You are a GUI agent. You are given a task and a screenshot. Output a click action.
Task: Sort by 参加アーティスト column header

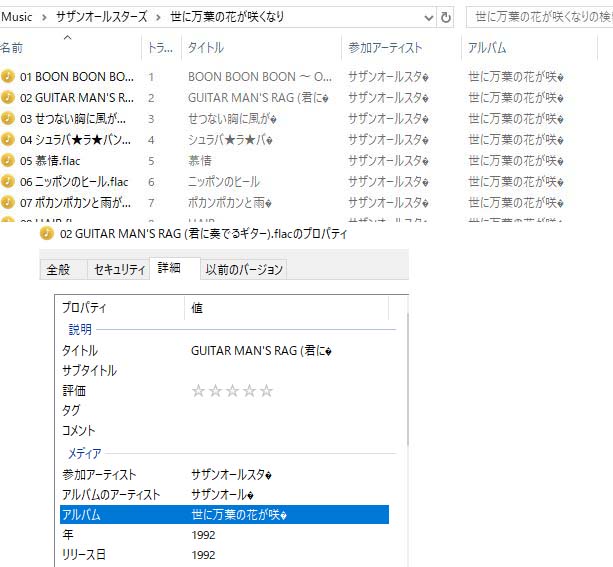coord(401,48)
